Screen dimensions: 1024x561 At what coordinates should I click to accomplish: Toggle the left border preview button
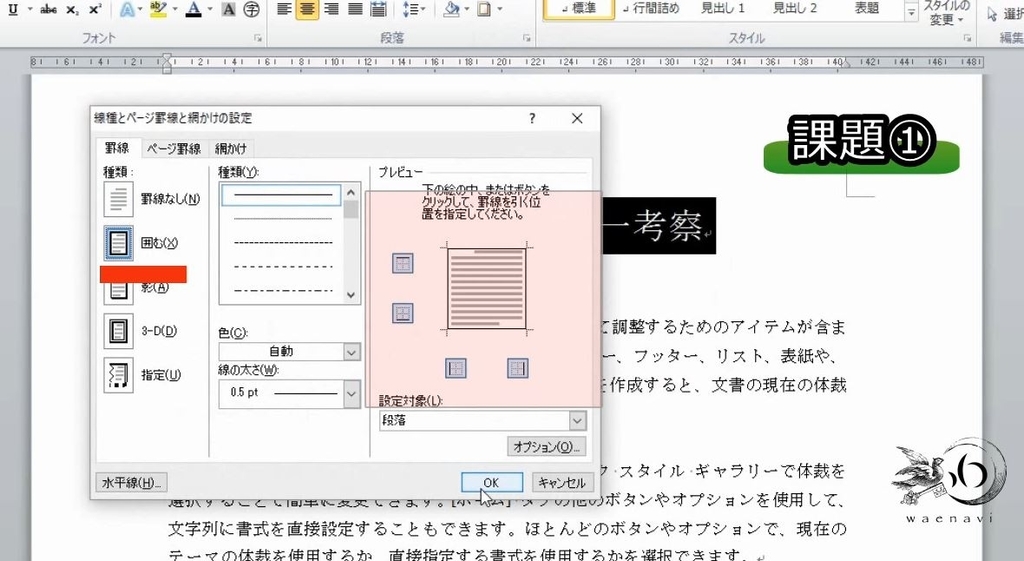[456, 368]
